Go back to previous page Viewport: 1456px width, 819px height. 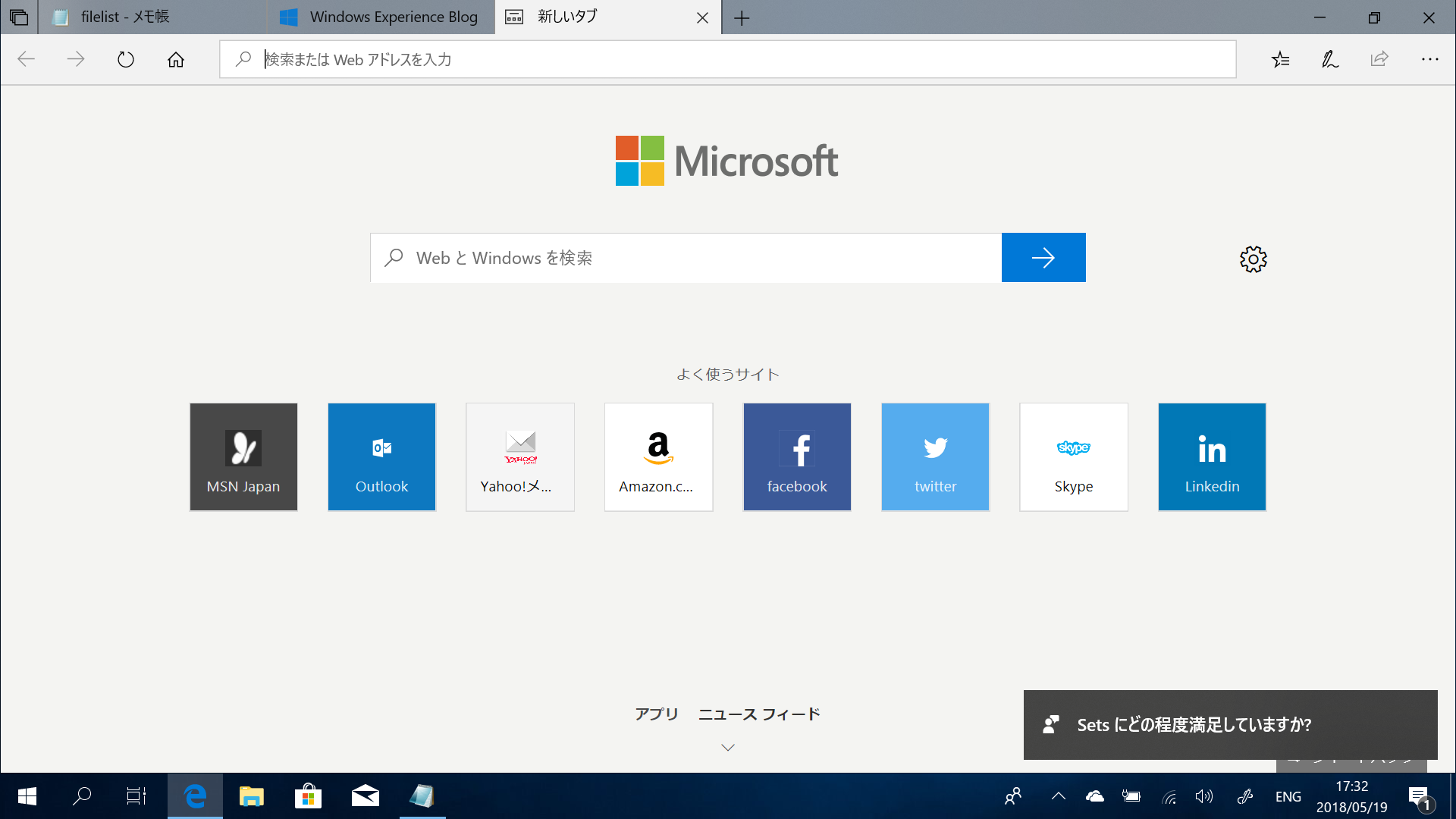click(x=27, y=59)
